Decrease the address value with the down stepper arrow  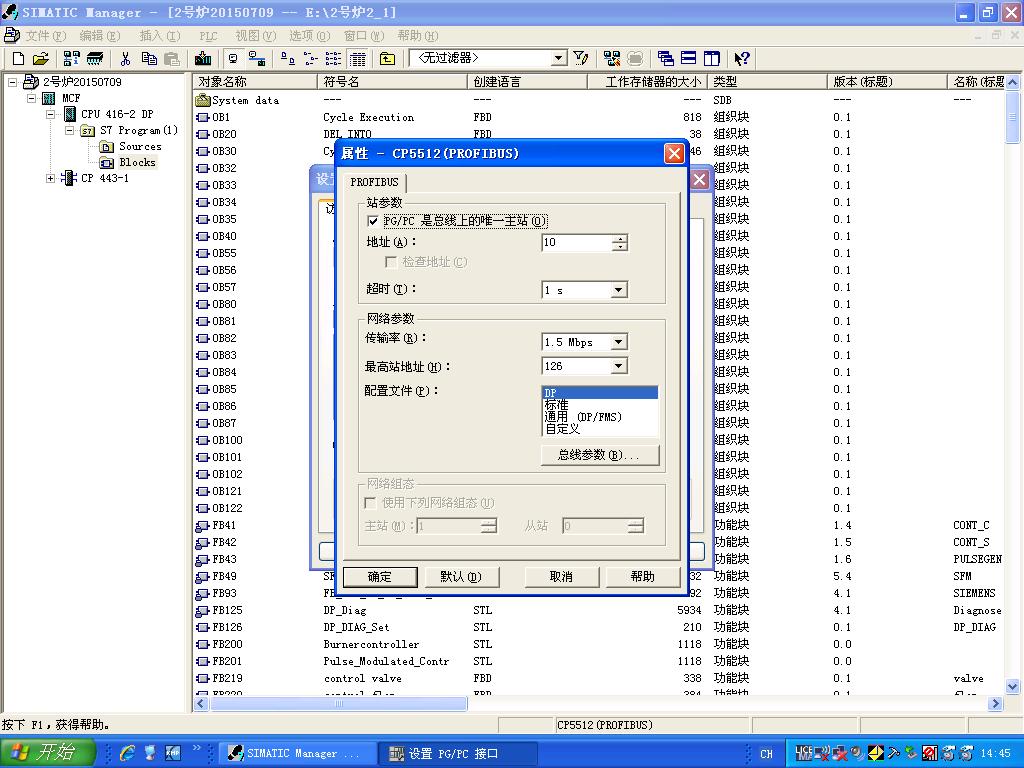(x=620, y=248)
